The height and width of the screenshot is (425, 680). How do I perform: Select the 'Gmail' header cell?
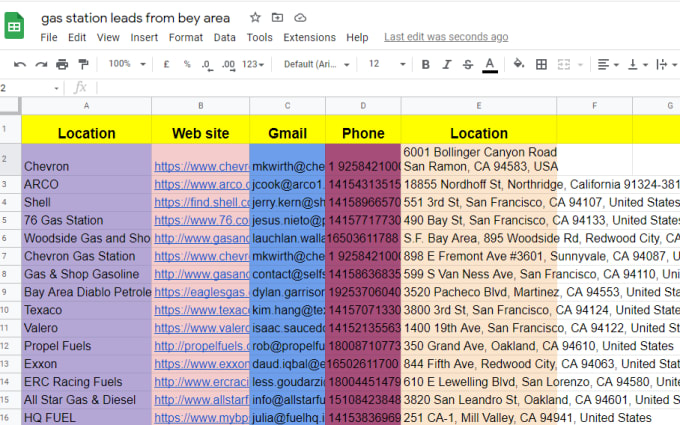(287, 129)
